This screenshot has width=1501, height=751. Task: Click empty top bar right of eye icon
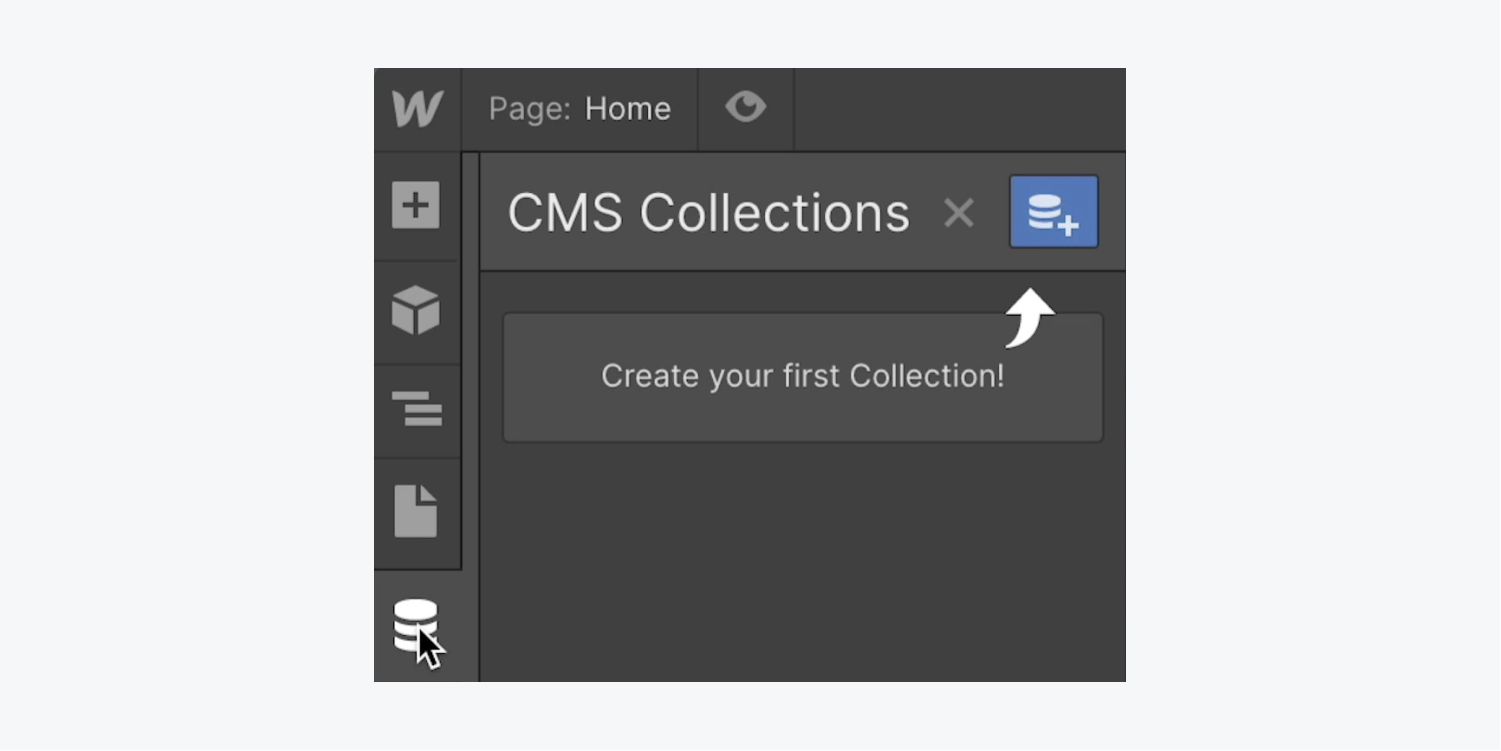coord(958,109)
